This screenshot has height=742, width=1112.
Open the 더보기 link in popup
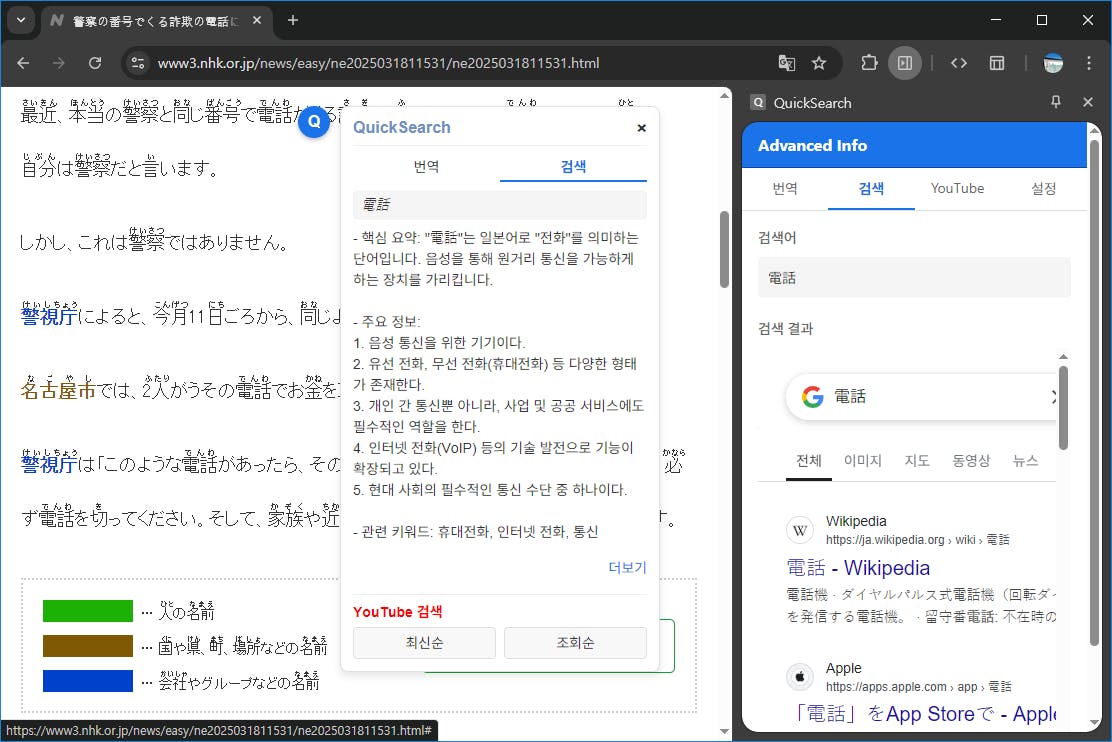[x=627, y=567]
